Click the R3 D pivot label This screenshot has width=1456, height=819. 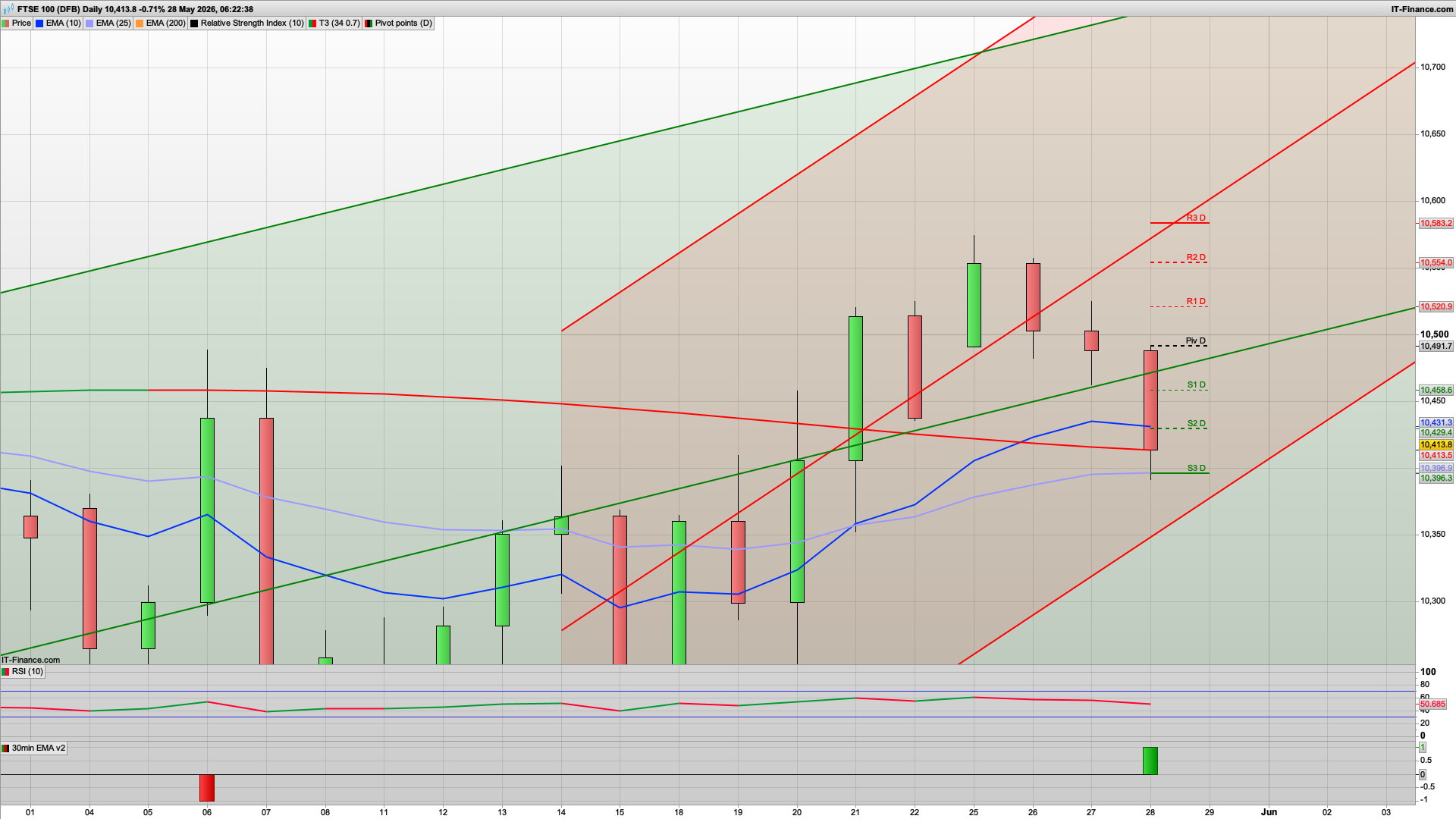tap(1196, 218)
